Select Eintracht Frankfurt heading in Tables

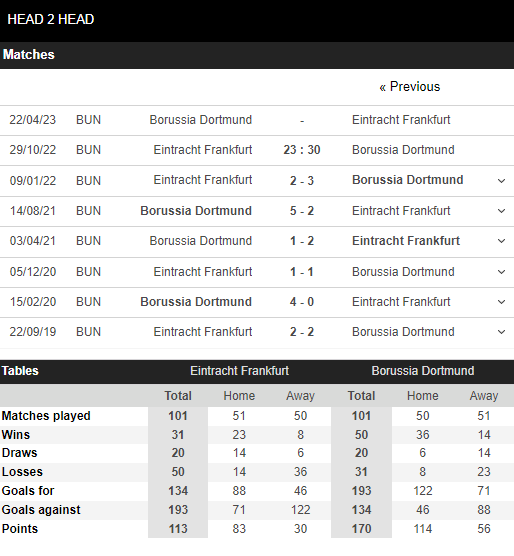tap(239, 371)
